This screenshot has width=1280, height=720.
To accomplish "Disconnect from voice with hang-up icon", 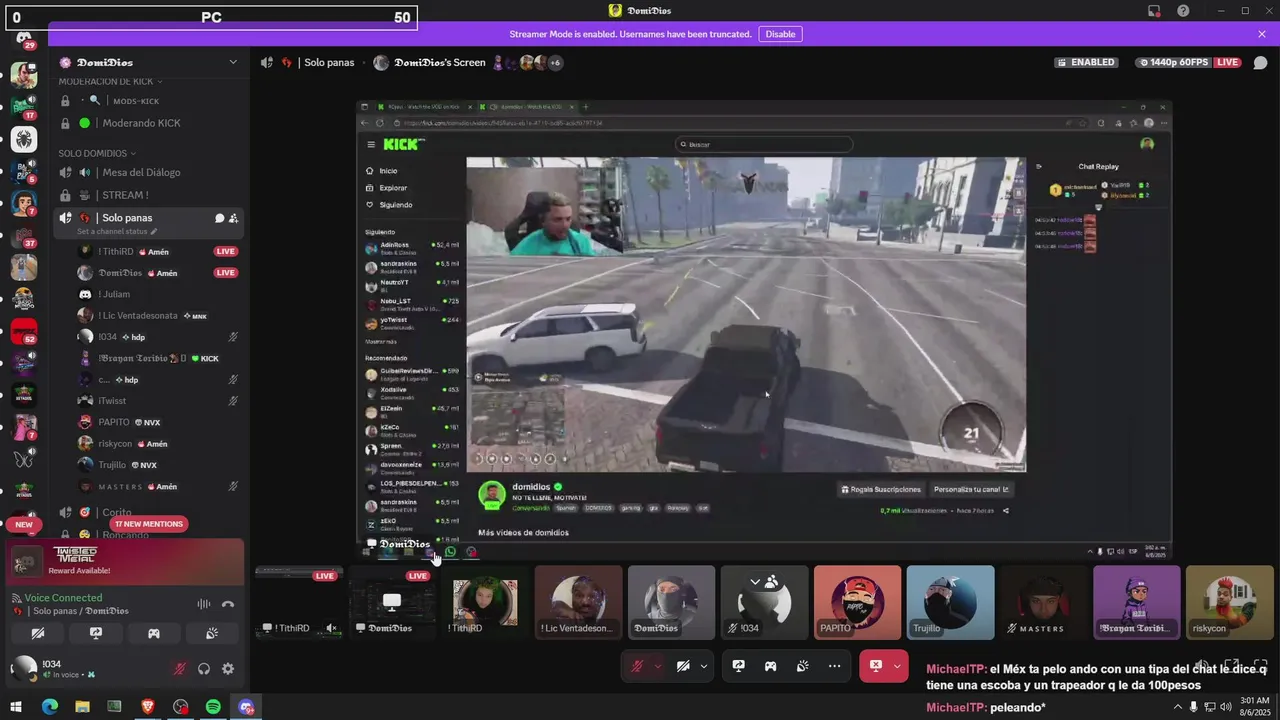I will (228, 603).
